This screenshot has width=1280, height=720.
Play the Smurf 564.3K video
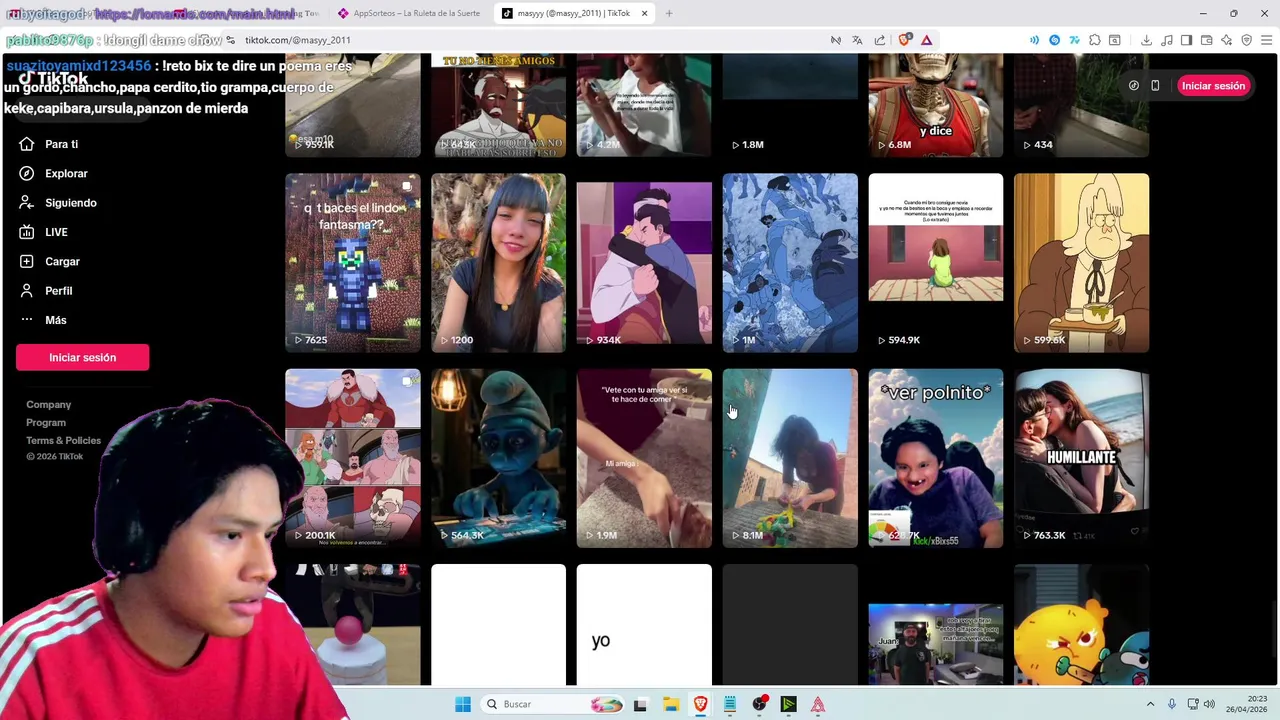click(498, 458)
